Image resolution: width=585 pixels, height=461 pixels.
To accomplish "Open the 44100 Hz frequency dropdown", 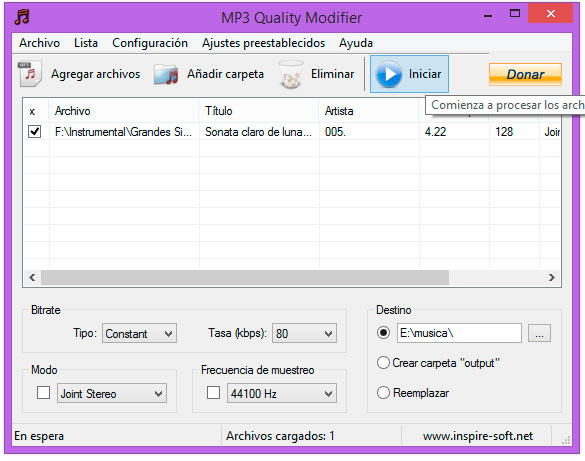I will 282,393.
